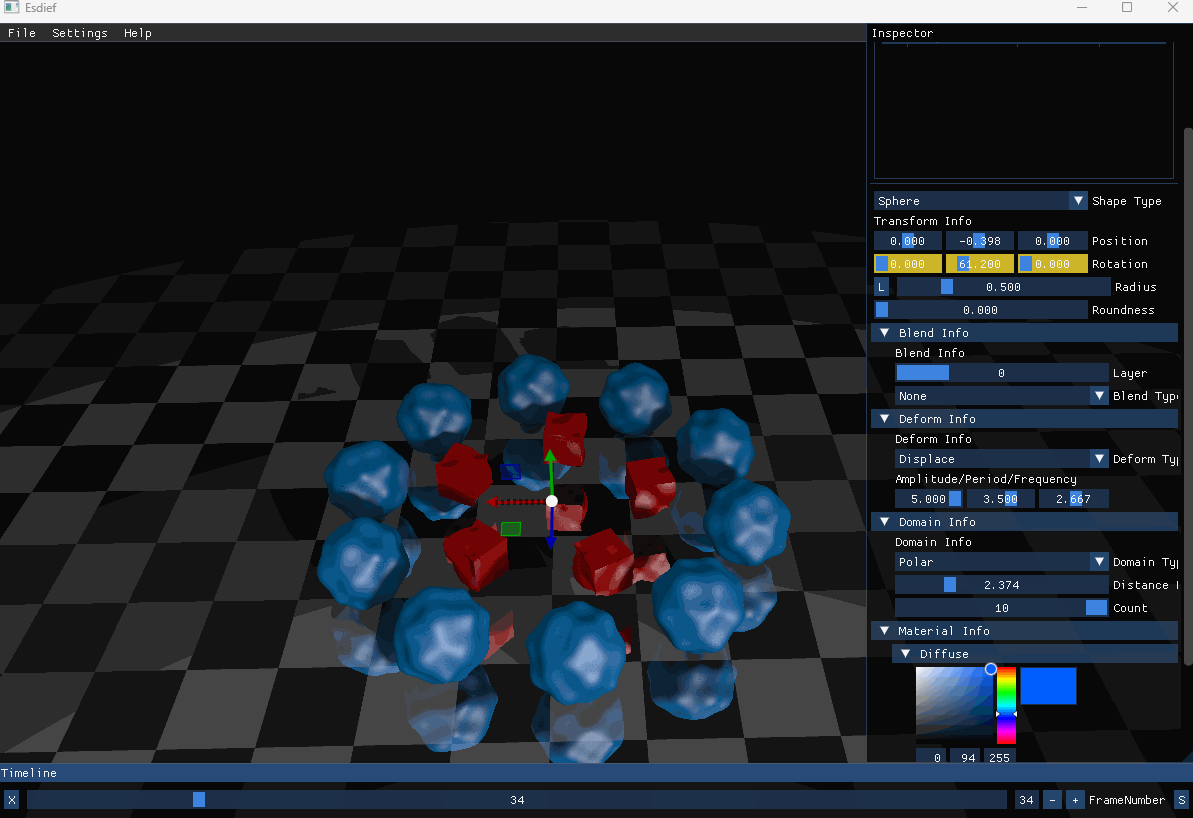Click the minus button to decrement frame
1193x818 pixels.
(x=1052, y=800)
